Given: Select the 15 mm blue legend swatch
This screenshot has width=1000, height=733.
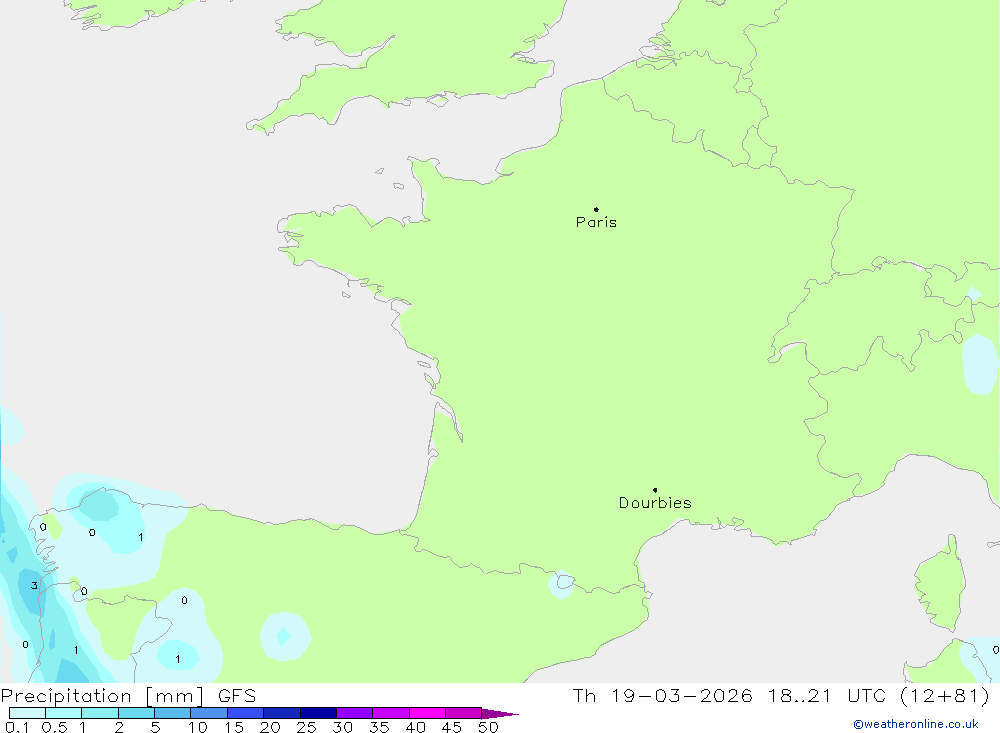Looking at the screenshot, I should (x=245, y=713).
